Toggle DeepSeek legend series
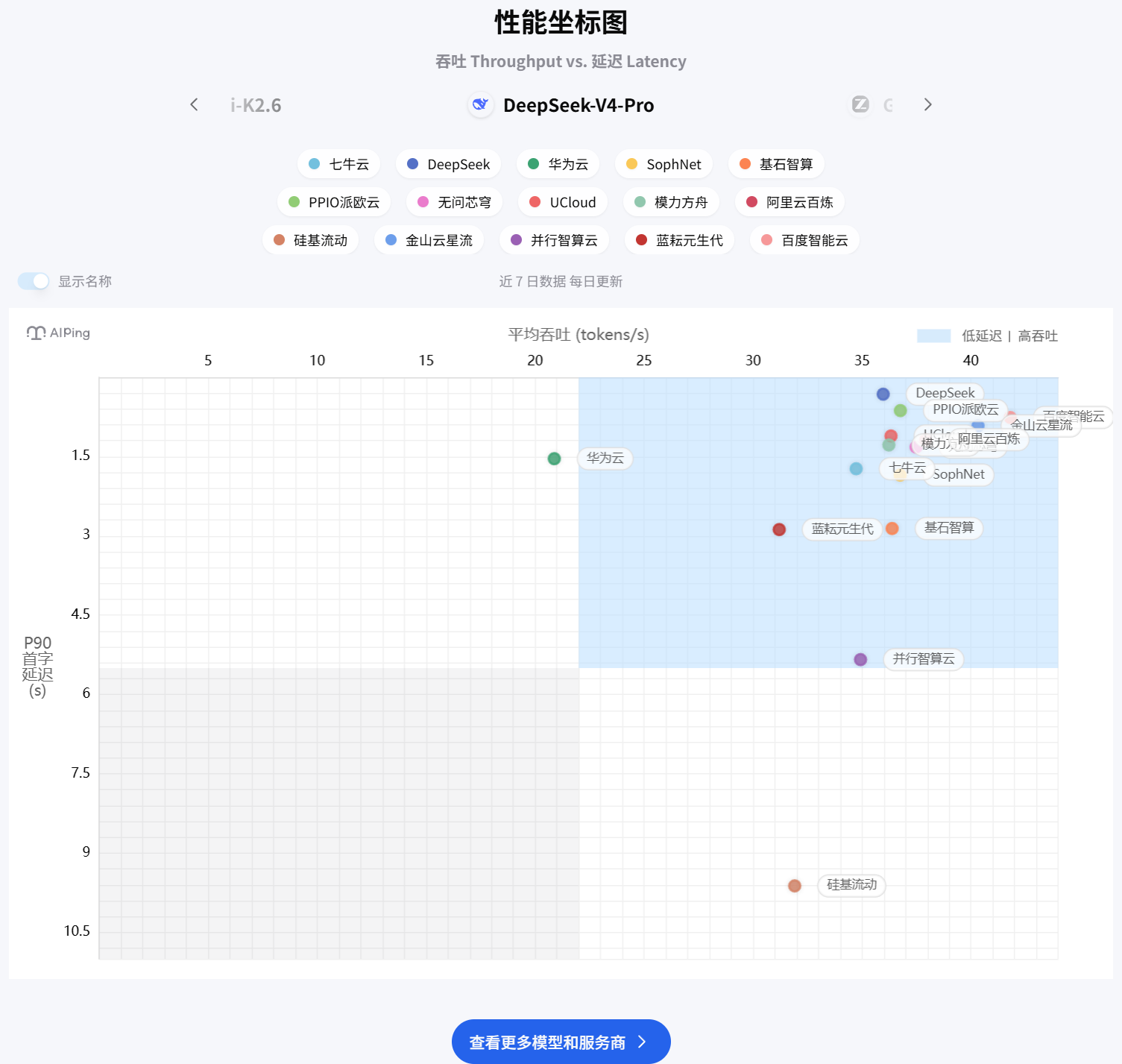This screenshot has width=1122, height=1064. pyautogui.click(x=449, y=164)
